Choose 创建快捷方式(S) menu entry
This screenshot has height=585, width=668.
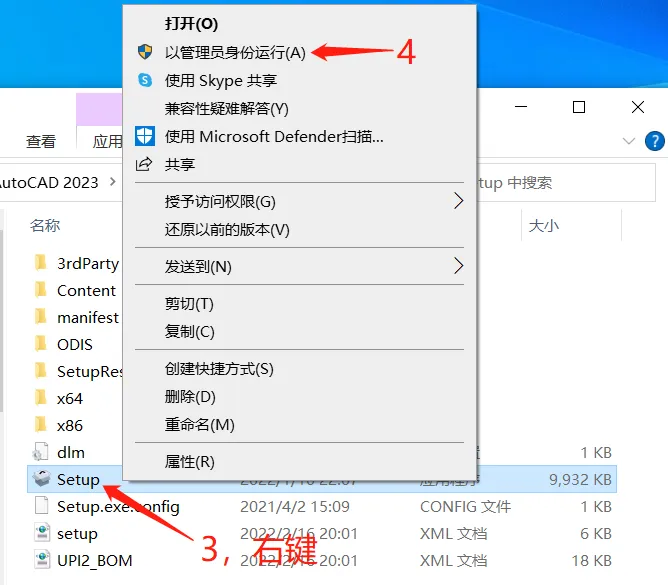click(x=219, y=369)
